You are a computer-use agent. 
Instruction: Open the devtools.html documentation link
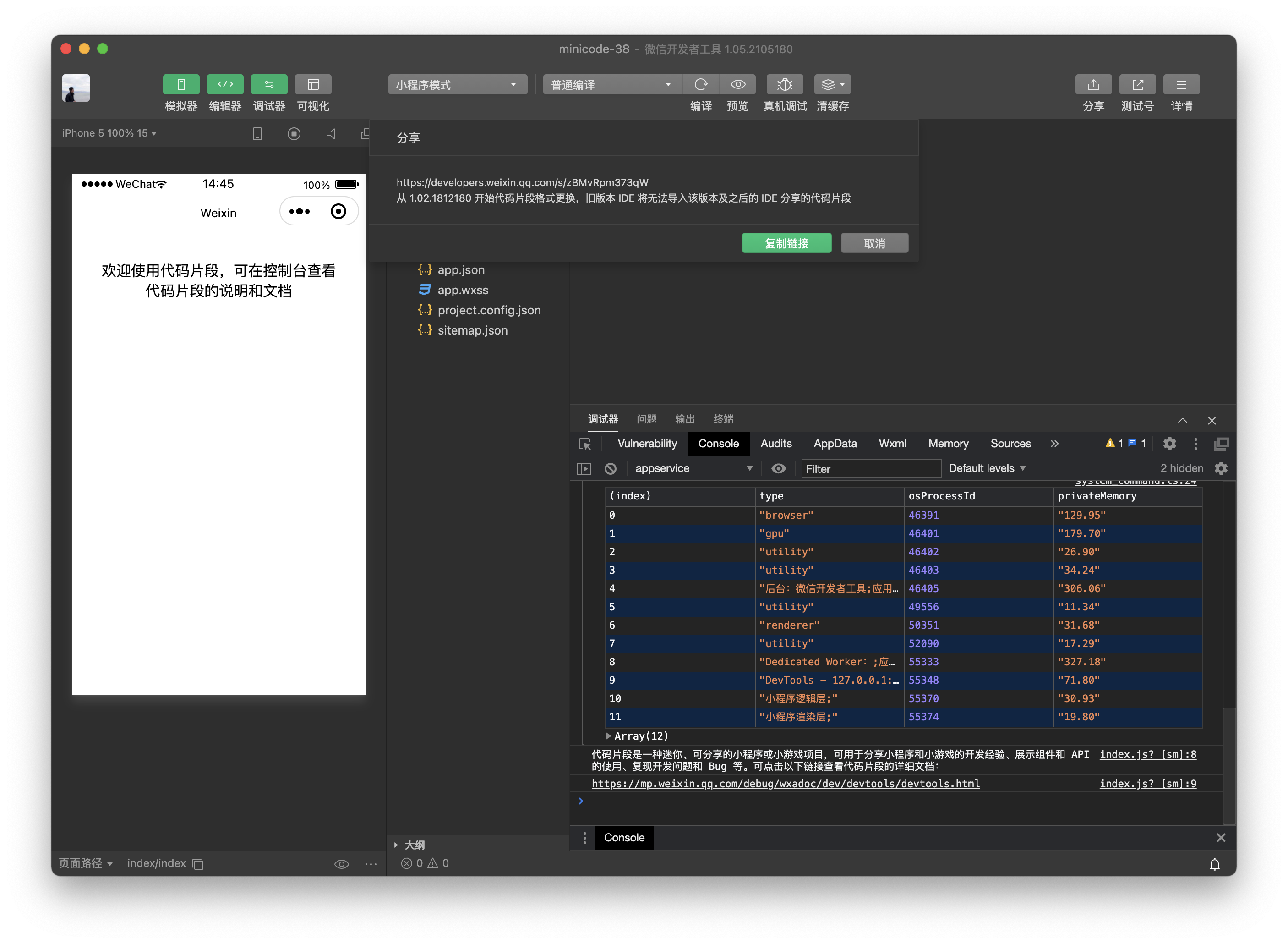point(786,784)
